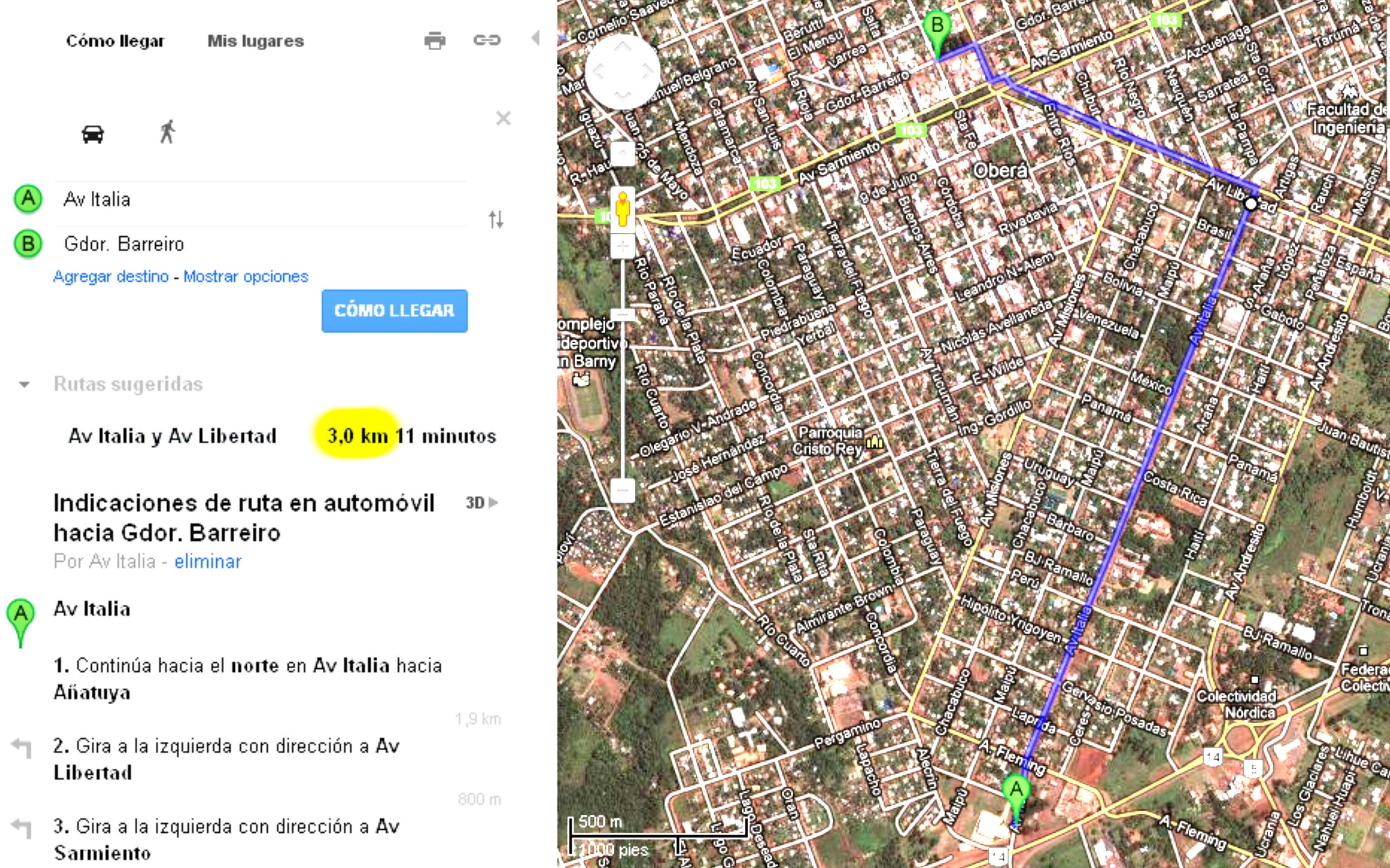
Task: Switch to Mis lugares tab
Action: pyautogui.click(x=255, y=41)
